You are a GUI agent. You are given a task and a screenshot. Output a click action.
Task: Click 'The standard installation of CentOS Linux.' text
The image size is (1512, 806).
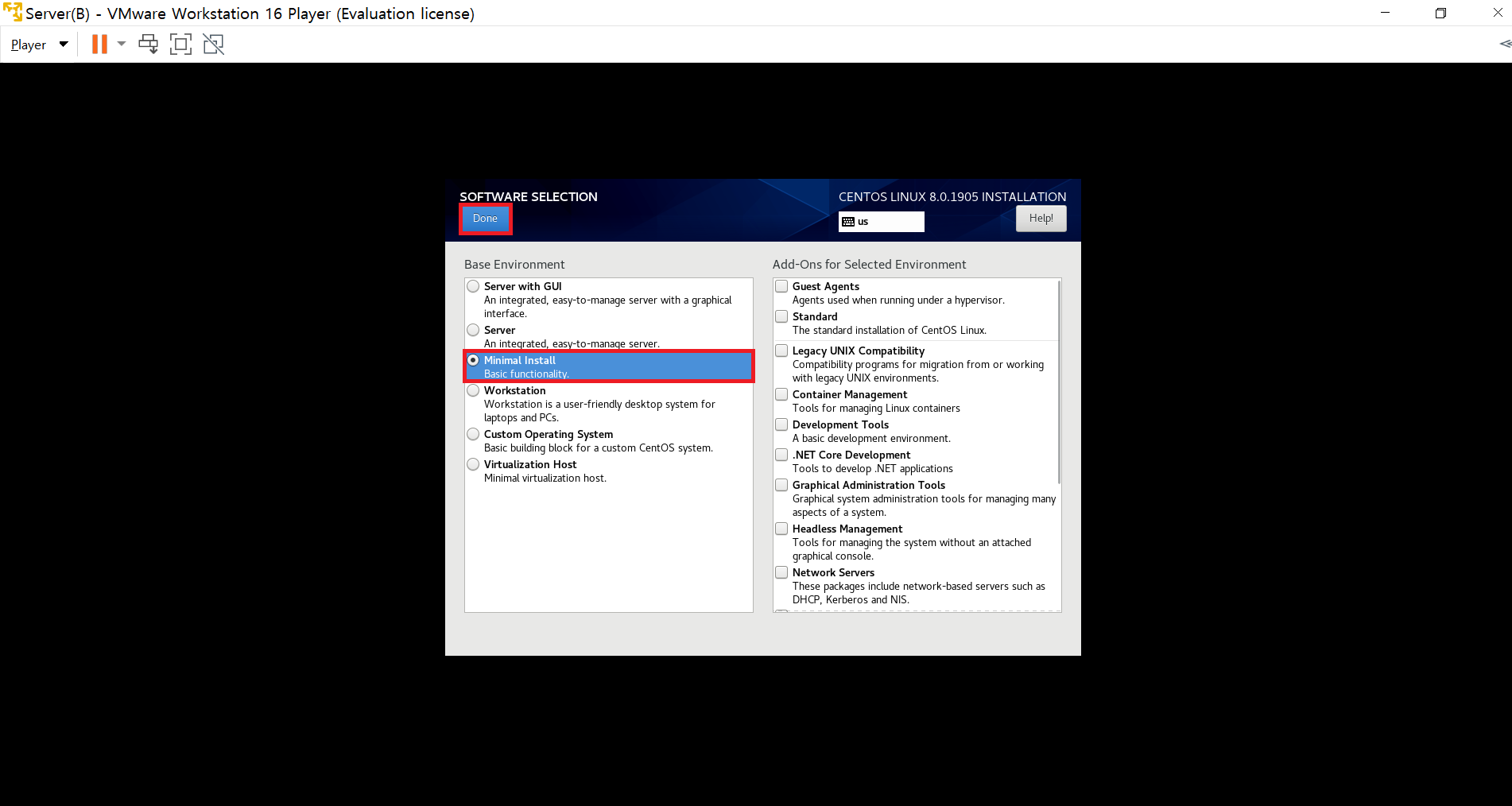[x=890, y=331]
